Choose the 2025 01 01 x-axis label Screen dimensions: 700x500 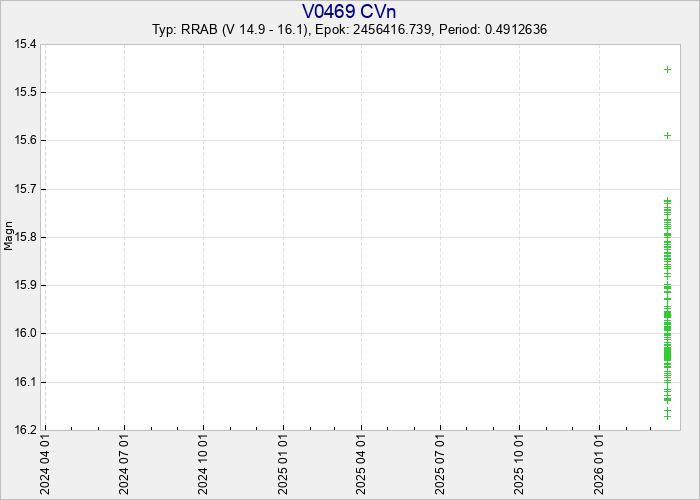[x=284, y=464]
